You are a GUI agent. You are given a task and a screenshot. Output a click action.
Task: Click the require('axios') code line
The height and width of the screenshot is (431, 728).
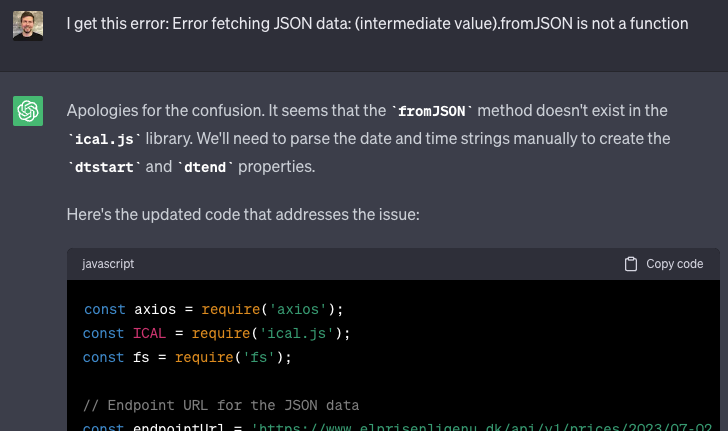click(x=214, y=309)
